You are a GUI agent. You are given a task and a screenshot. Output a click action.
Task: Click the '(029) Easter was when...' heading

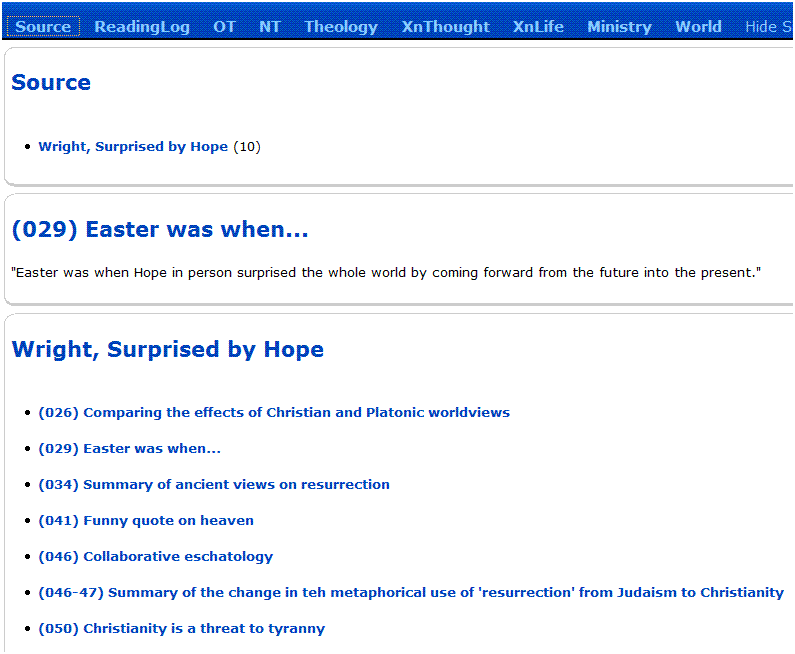click(x=160, y=230)
